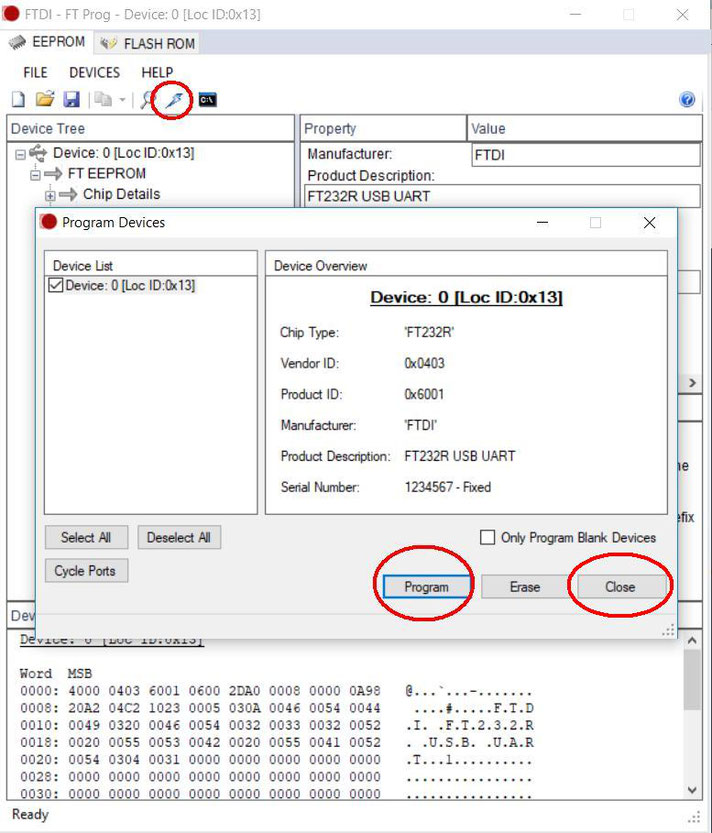
Task: Click the Close button in dialog
Action: coord(621,587)
